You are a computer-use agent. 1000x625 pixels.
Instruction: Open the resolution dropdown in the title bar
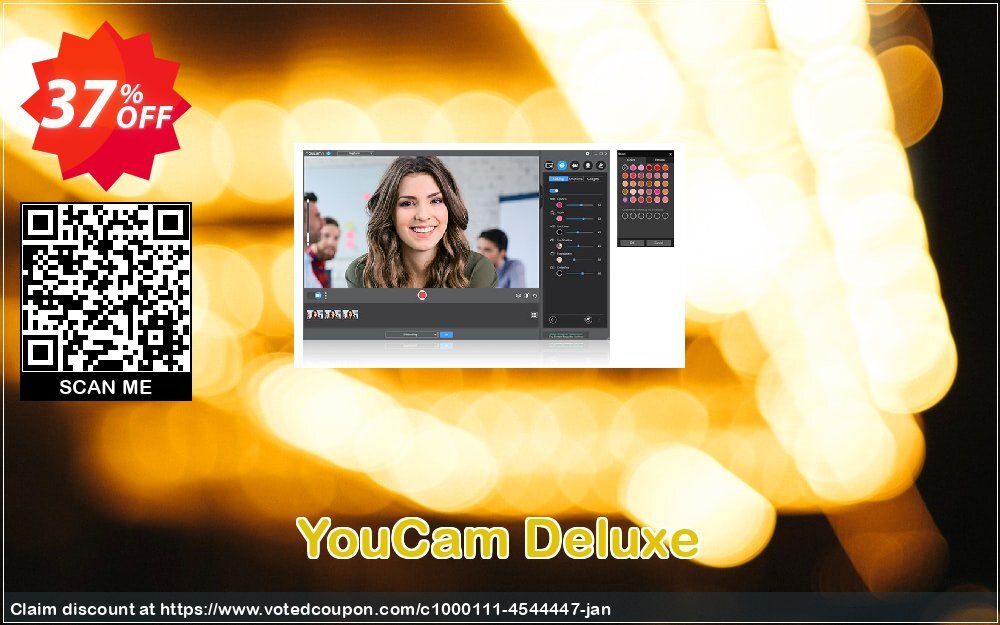click(x=355, y=153)
